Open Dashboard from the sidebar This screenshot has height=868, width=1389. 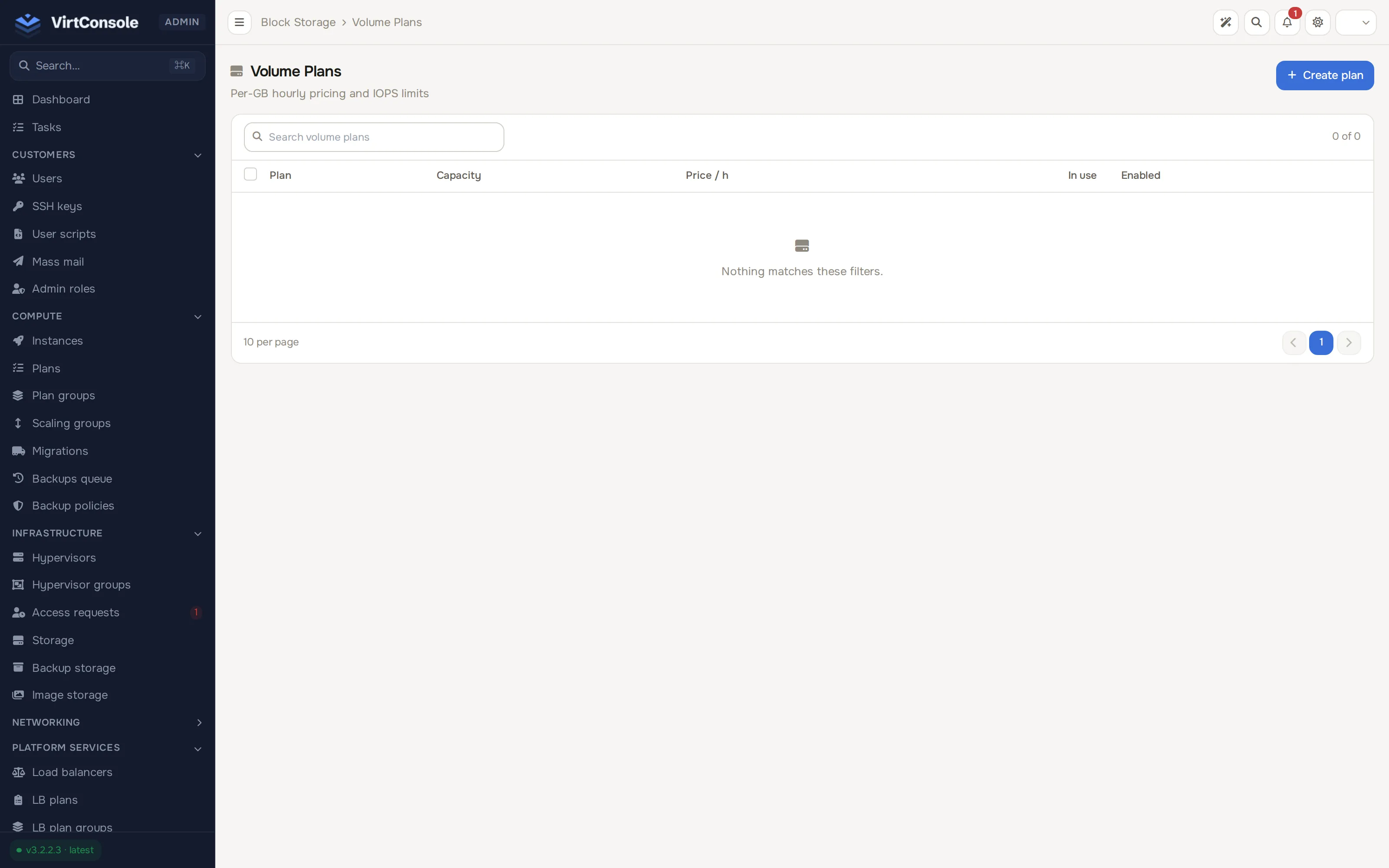pyautogui.click(x=107, y=99)
